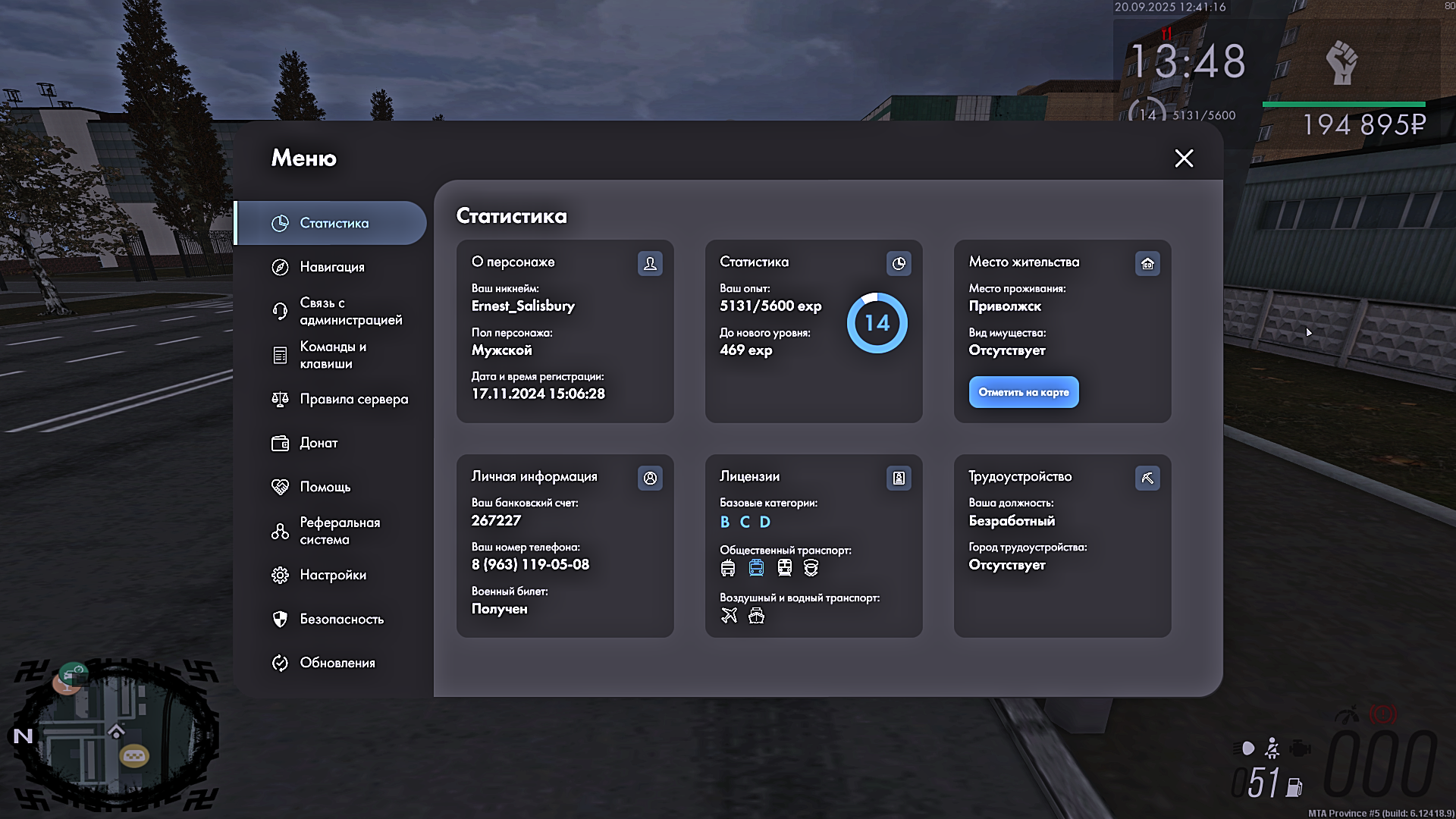Open Связь с администрацией section
Image resolution: width=1456 pixels, height=819 pixels.
point(350,311)
